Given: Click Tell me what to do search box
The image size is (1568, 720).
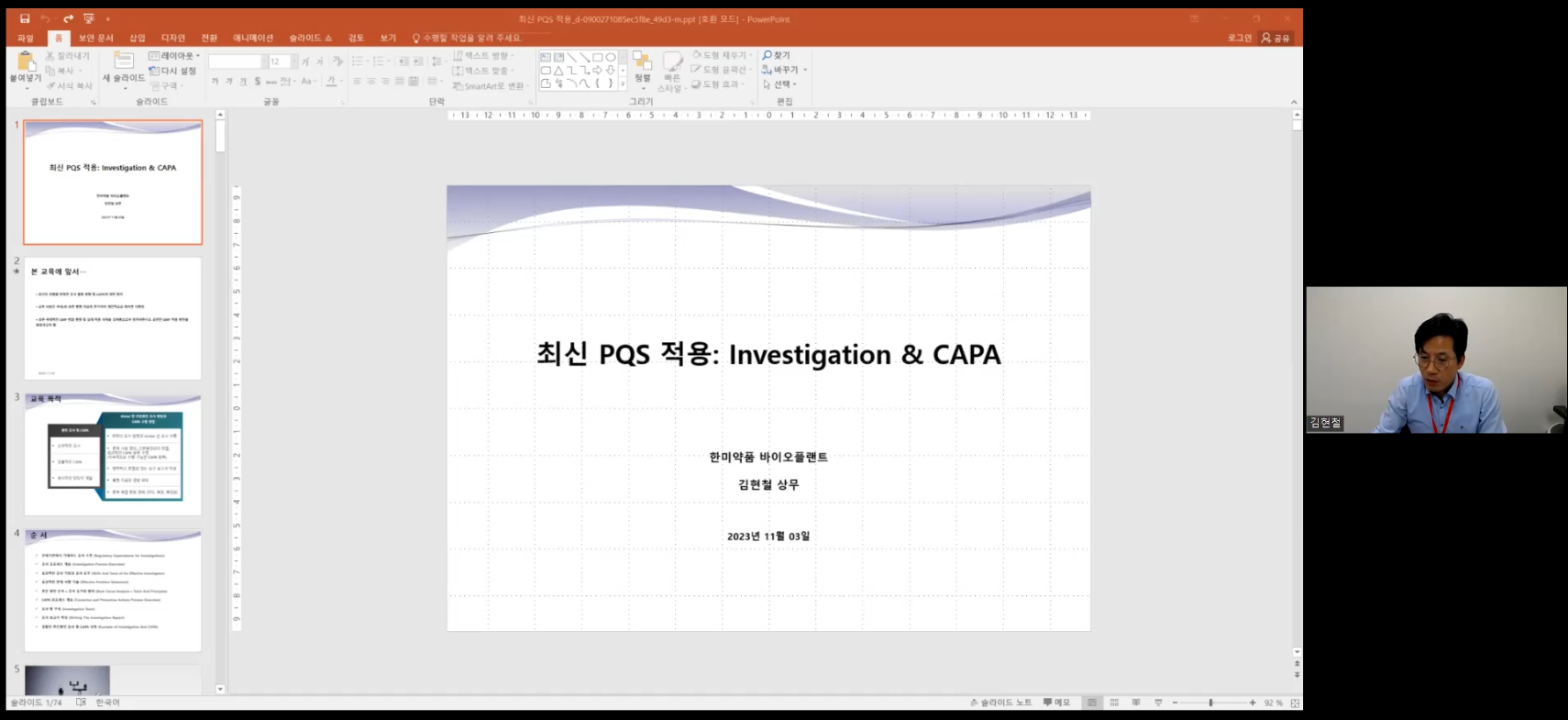Looking at the screenshot, I should pyautogui.click(x=468, y=38).
